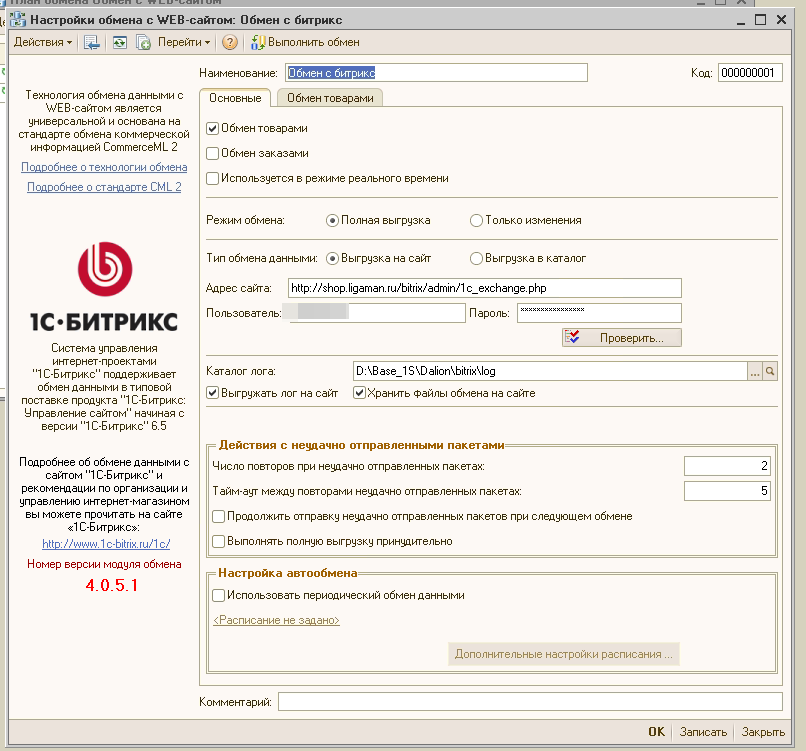Run exchange with Выполнить обмен icon
The image size is (806, 751).
tap(258, 42)
